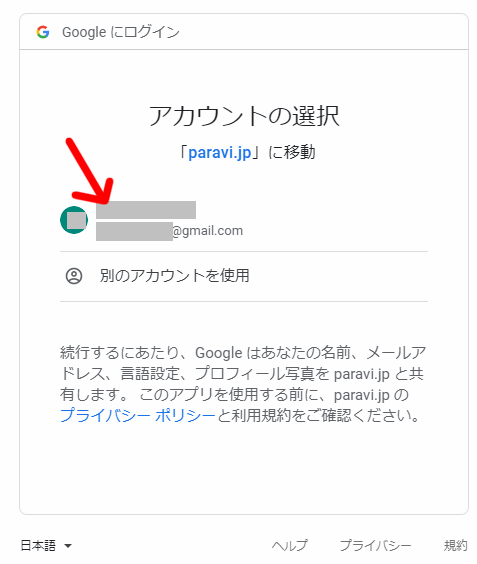Click the redacted account name field
Viewport: 477px width, 564px height.
(x=146, y=210)
